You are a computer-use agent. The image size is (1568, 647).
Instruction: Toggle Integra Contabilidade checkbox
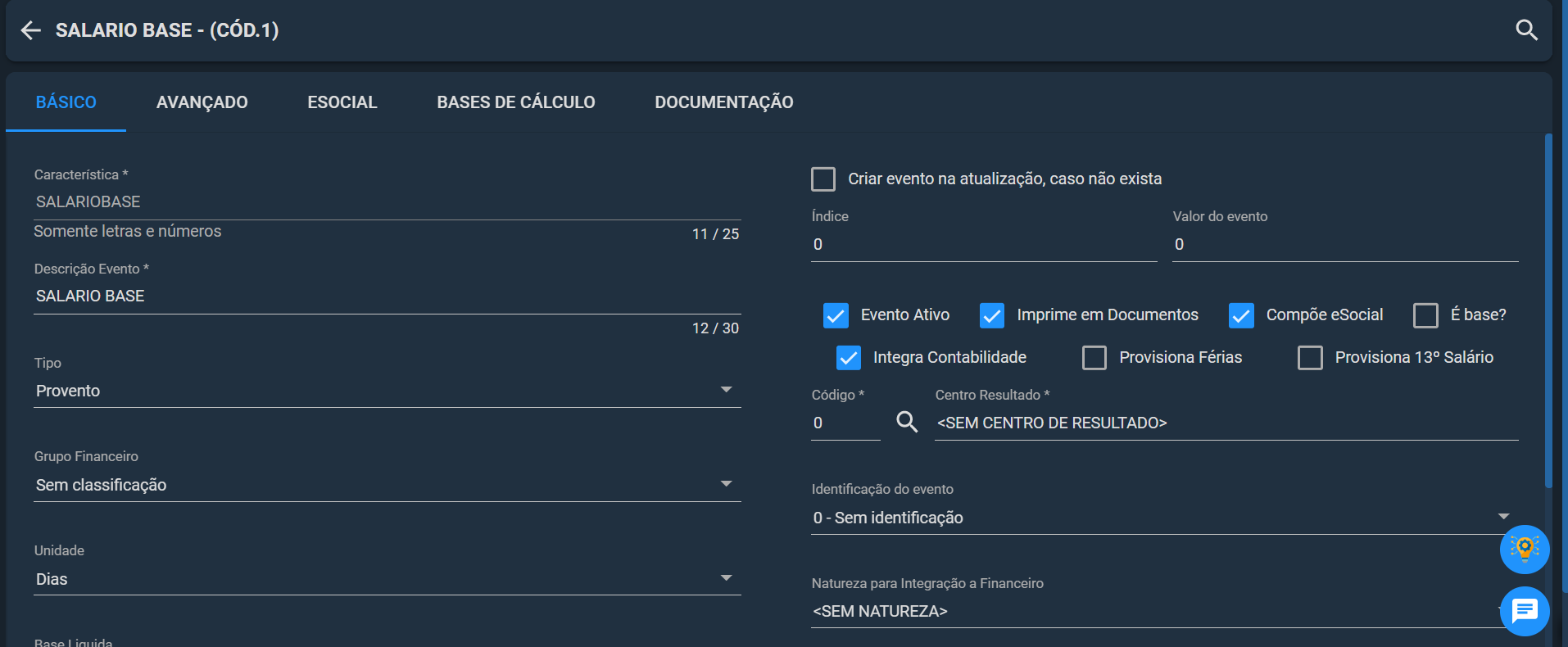click(849, 358)
